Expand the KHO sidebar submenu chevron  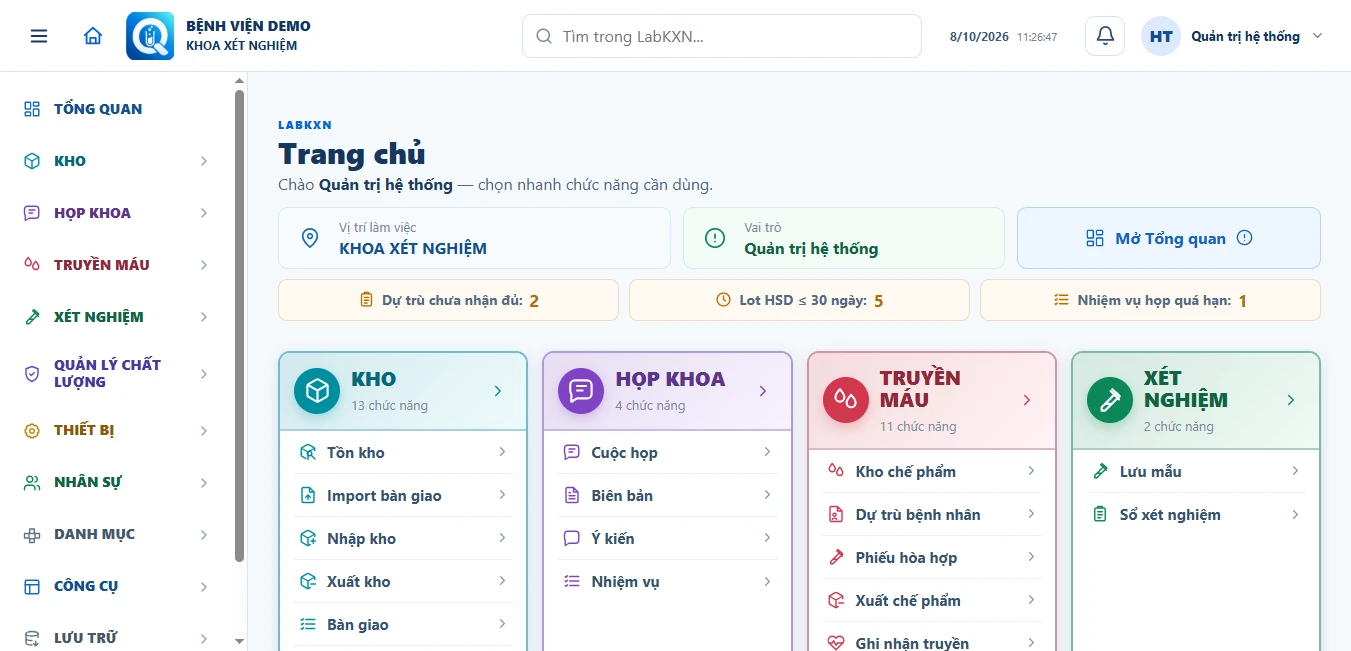[x=204, y=161]
